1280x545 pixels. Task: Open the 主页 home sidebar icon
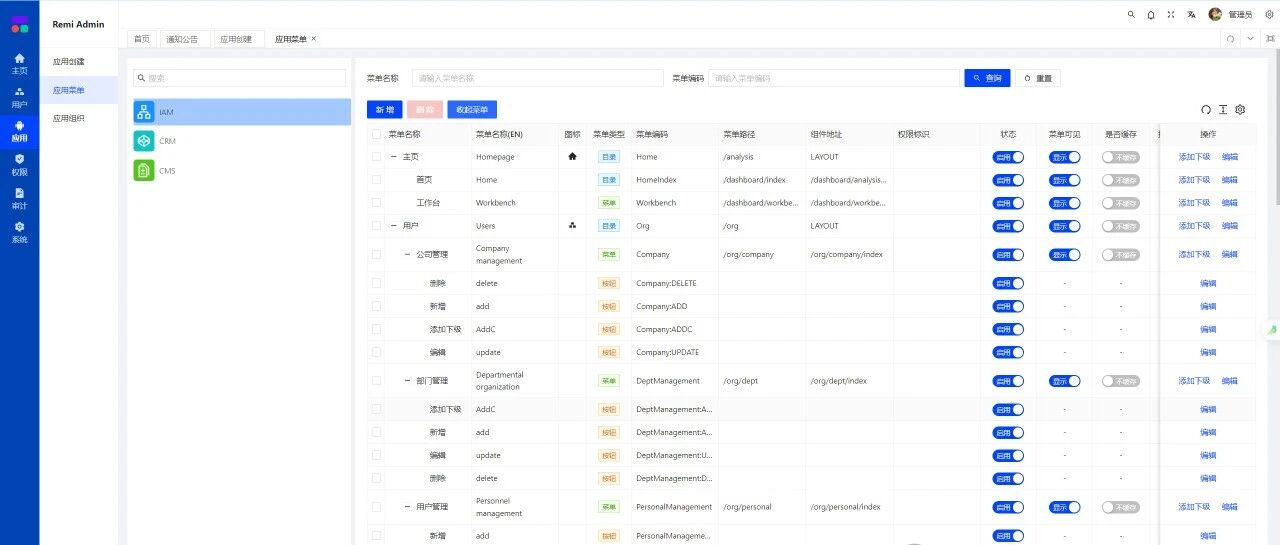[19, 64]
